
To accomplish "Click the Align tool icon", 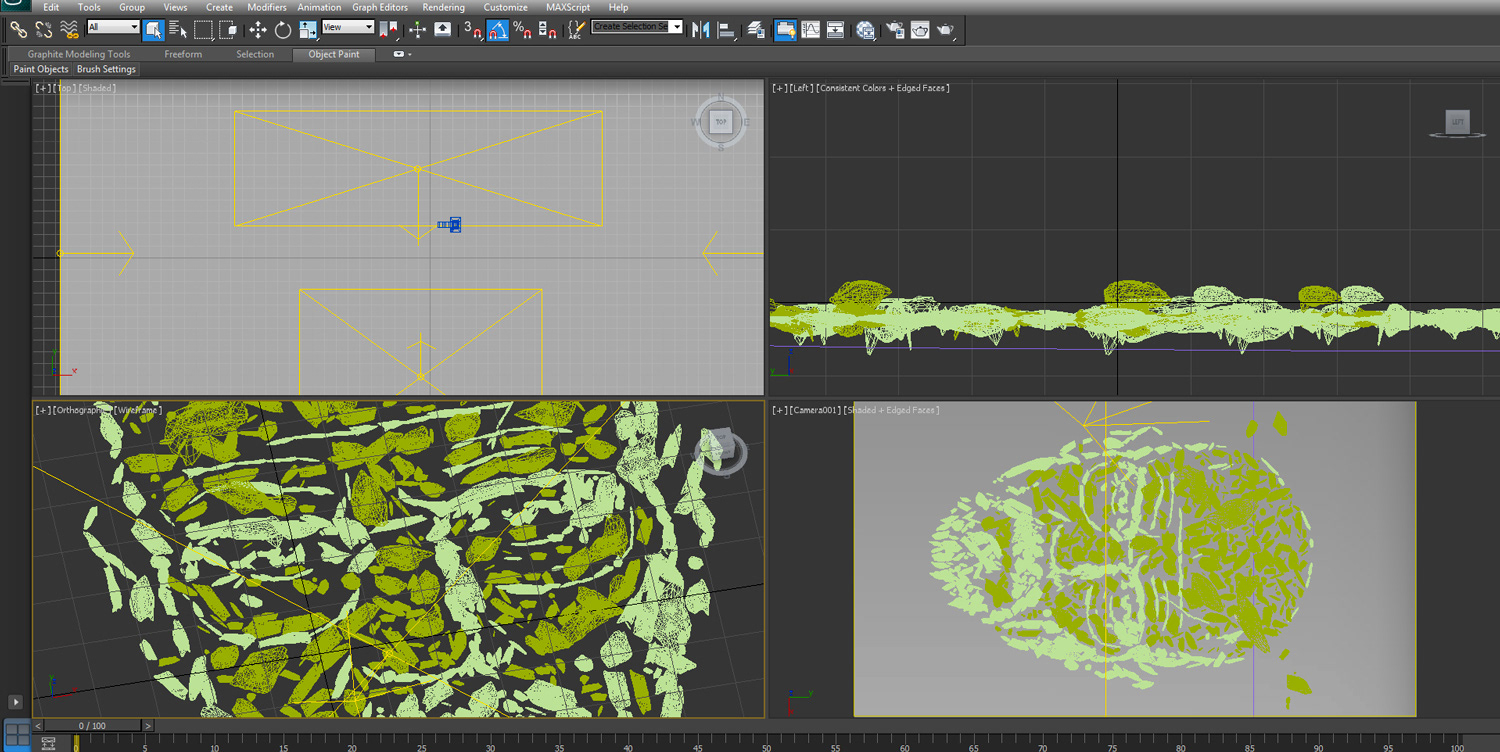I will [x=727, y=30].
